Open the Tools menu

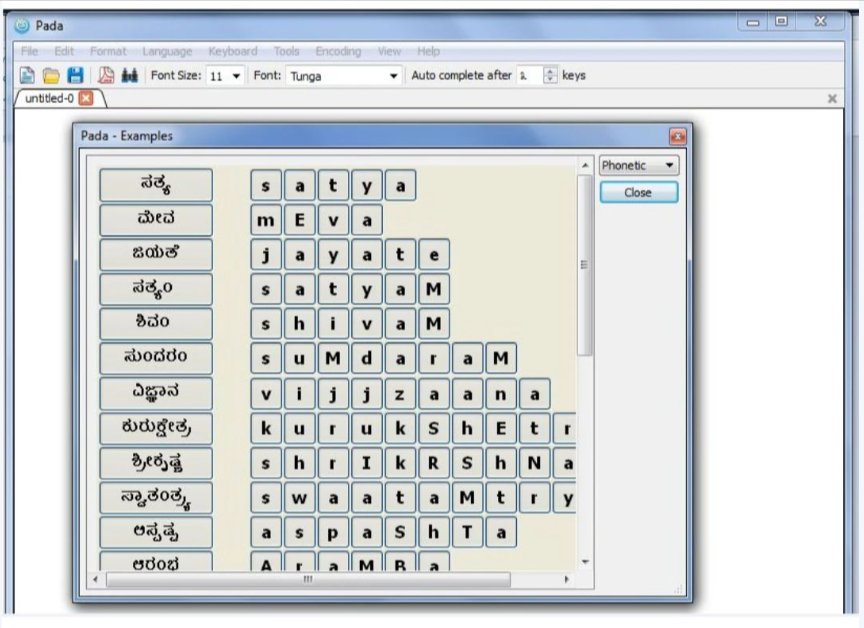coord(287,51)
